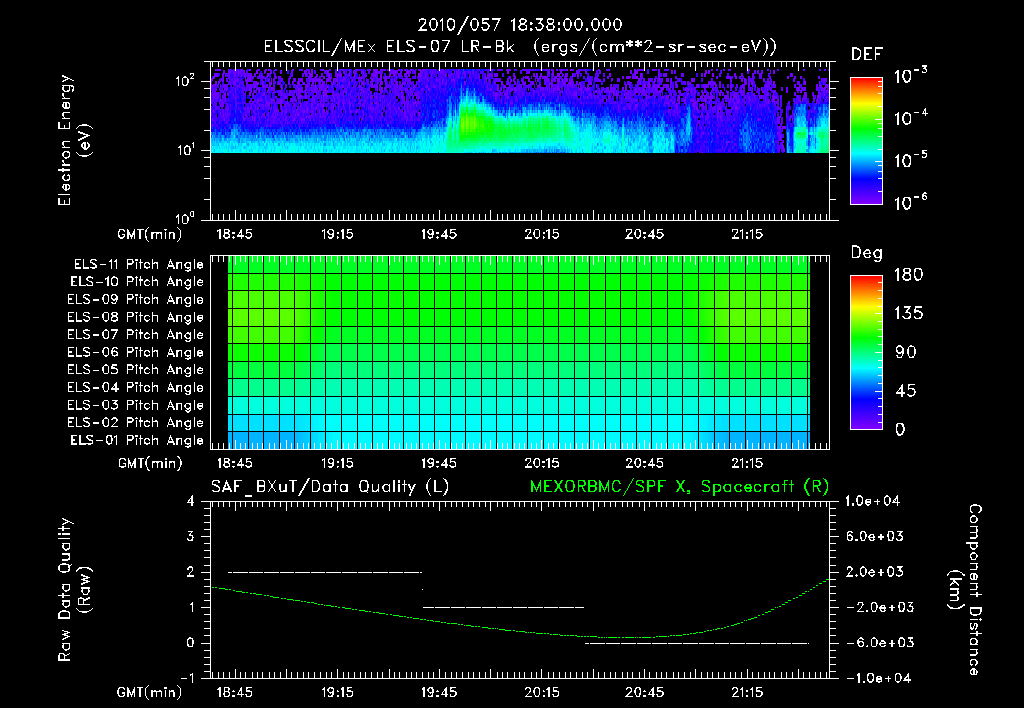The image size is (1024, 708).
Task: Select the 0 degree scale label
Action: coord(900,429)
